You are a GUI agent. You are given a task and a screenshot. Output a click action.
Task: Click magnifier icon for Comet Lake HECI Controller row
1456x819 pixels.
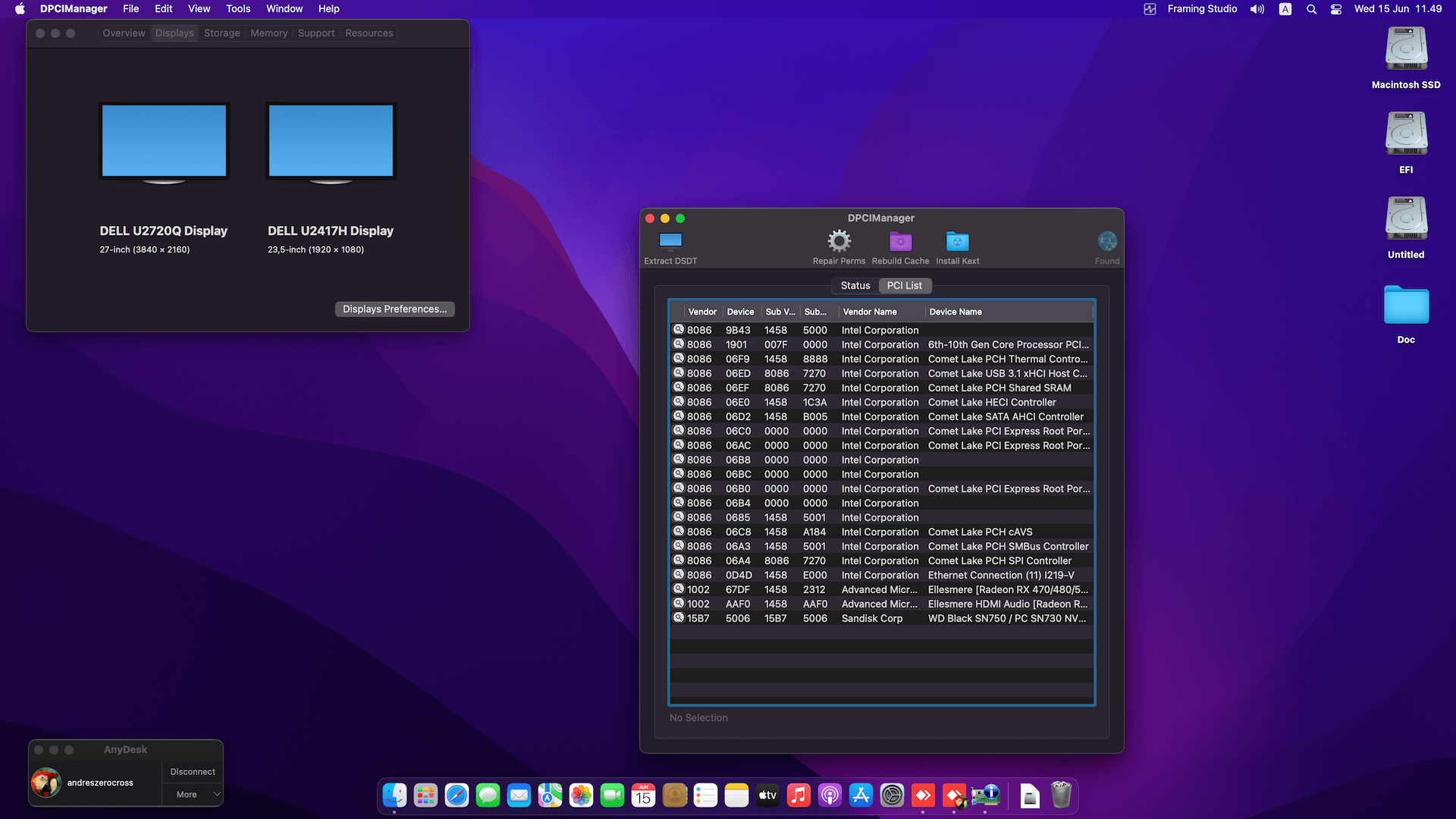pyautogui.click(x=679, y=402)
